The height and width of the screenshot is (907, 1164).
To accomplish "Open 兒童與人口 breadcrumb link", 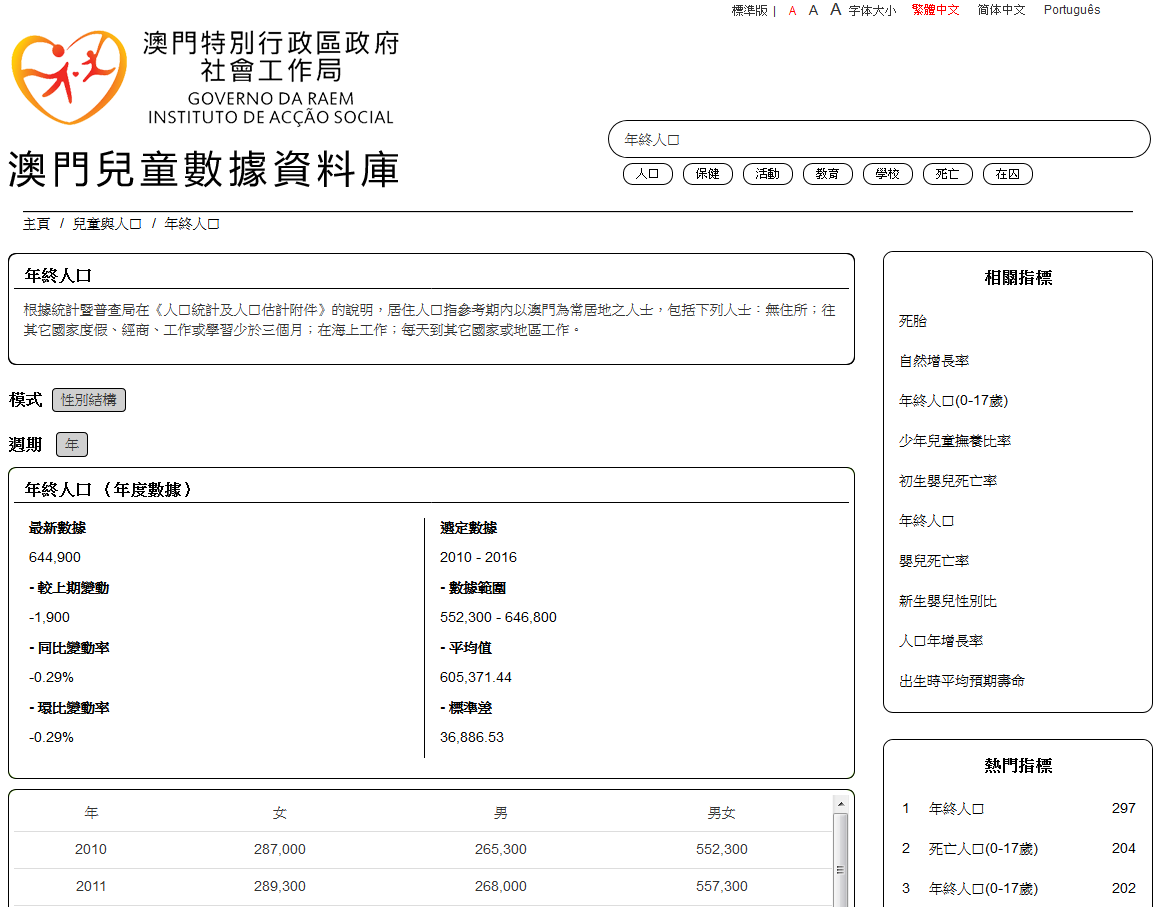I will [x=106, y=224].
